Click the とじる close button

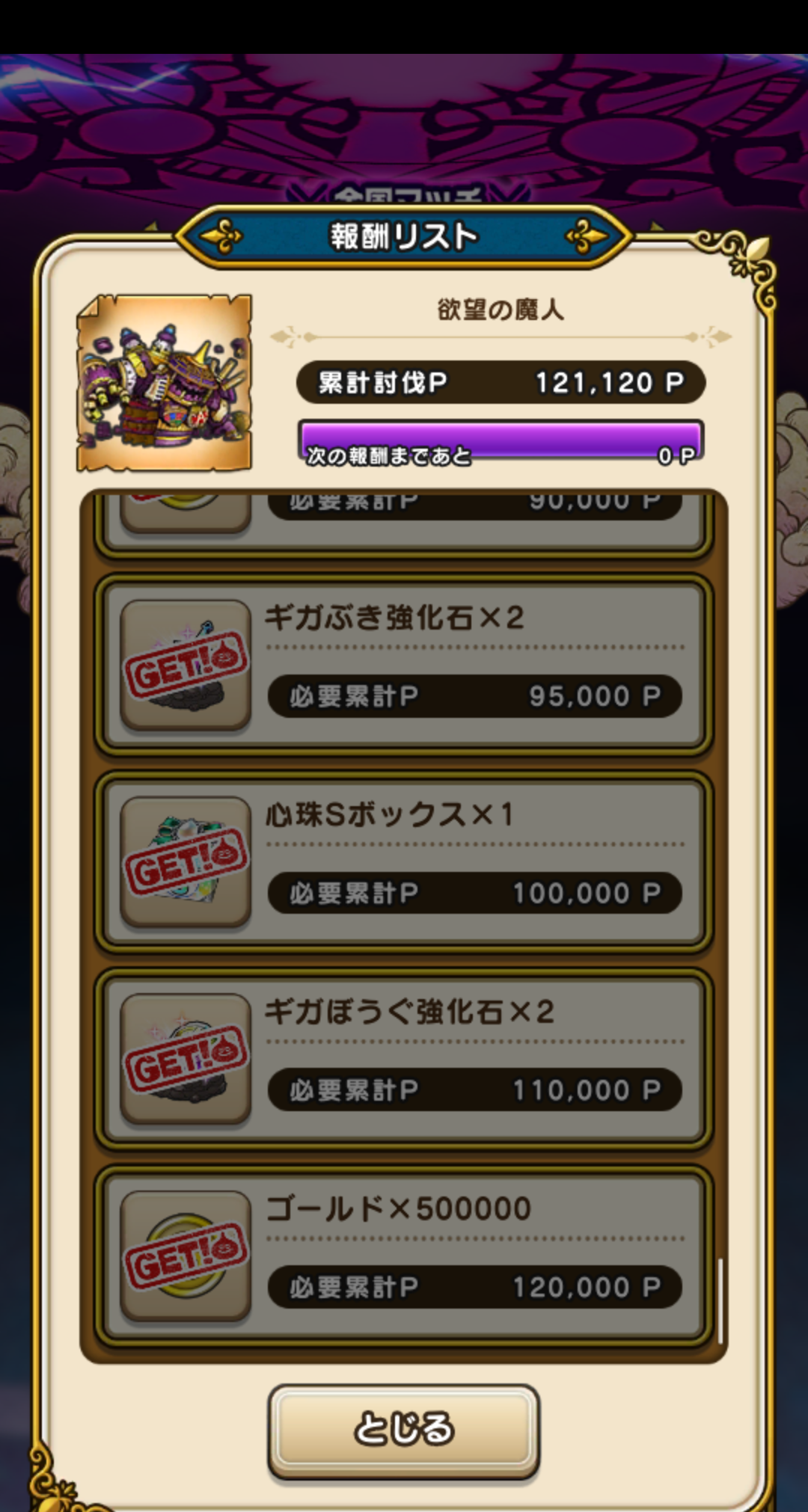[403, 1430]
